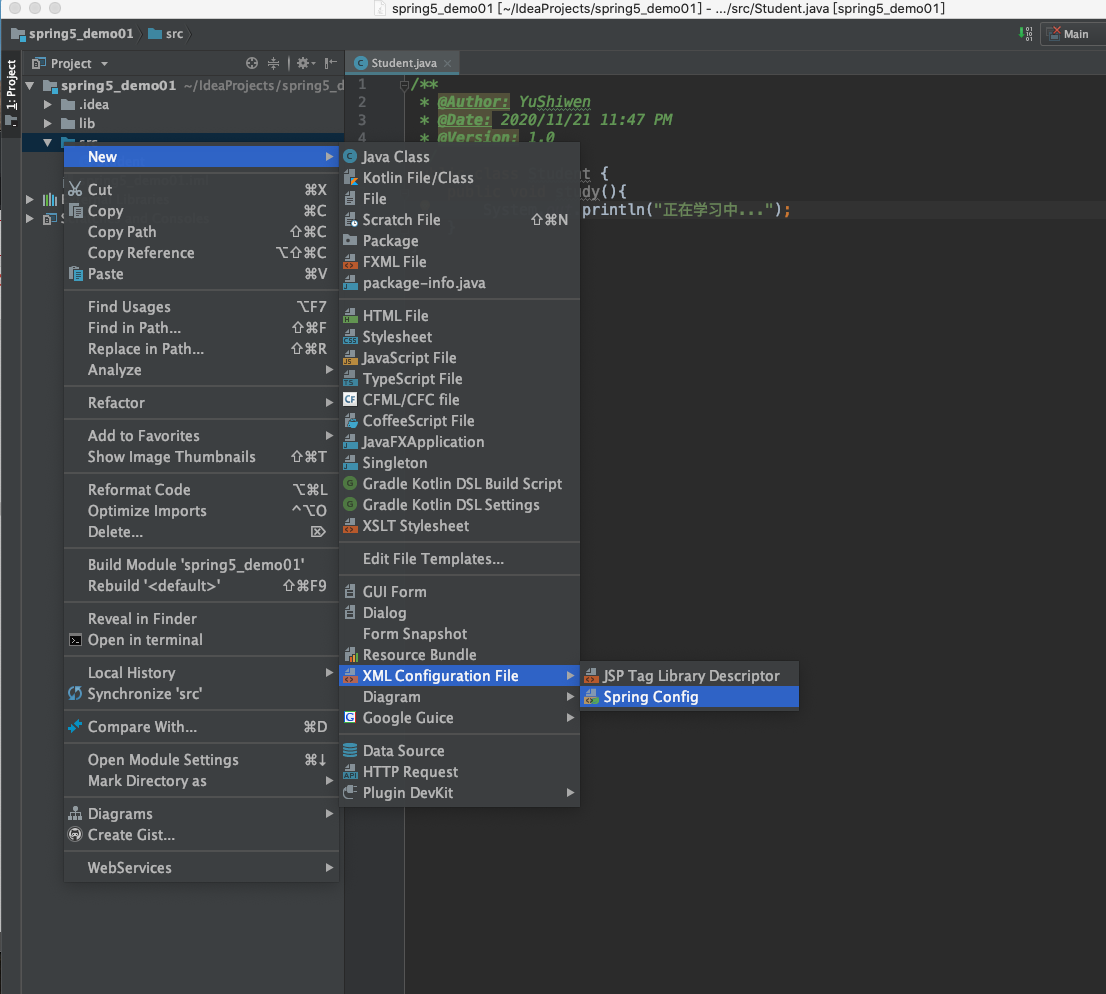1106x994 pixels.
Task: Click spring5_demo01 in the breadcrumb
Action: 73,34
